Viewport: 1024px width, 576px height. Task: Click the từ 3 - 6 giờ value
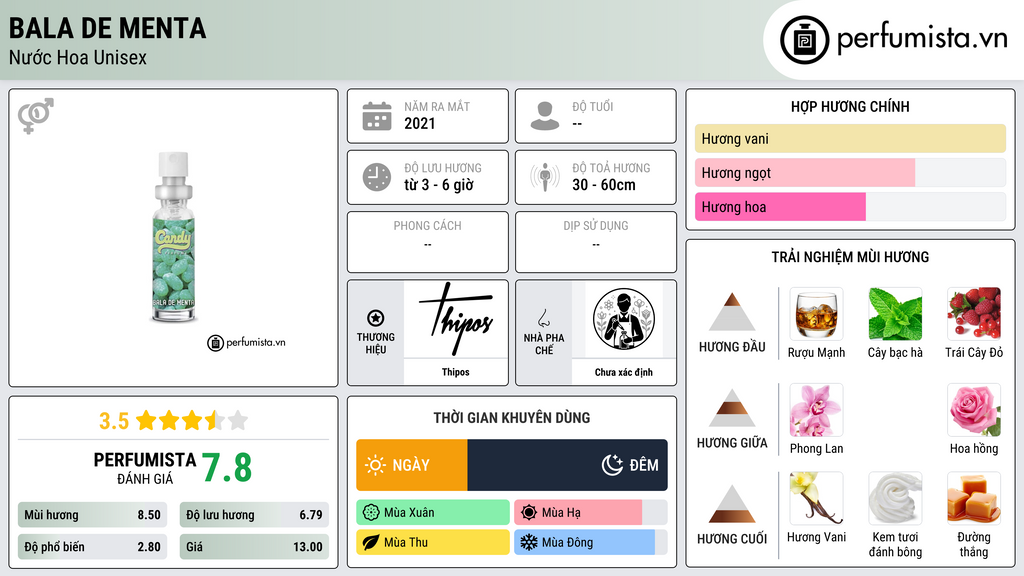coord(439,185)
